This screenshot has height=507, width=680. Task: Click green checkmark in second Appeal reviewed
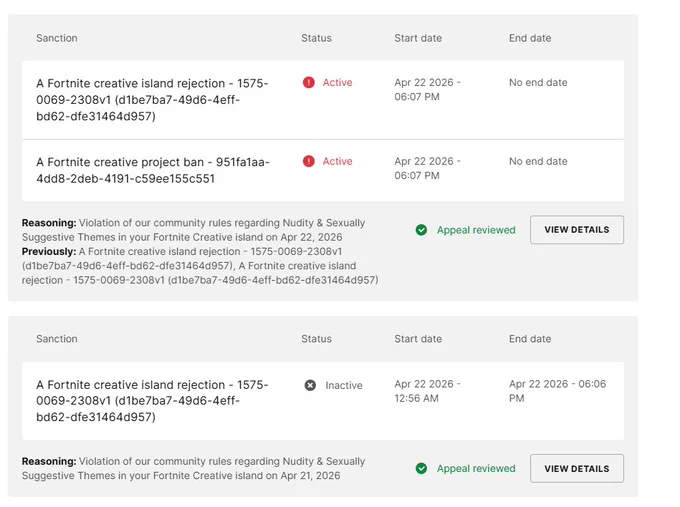point(421,468)
